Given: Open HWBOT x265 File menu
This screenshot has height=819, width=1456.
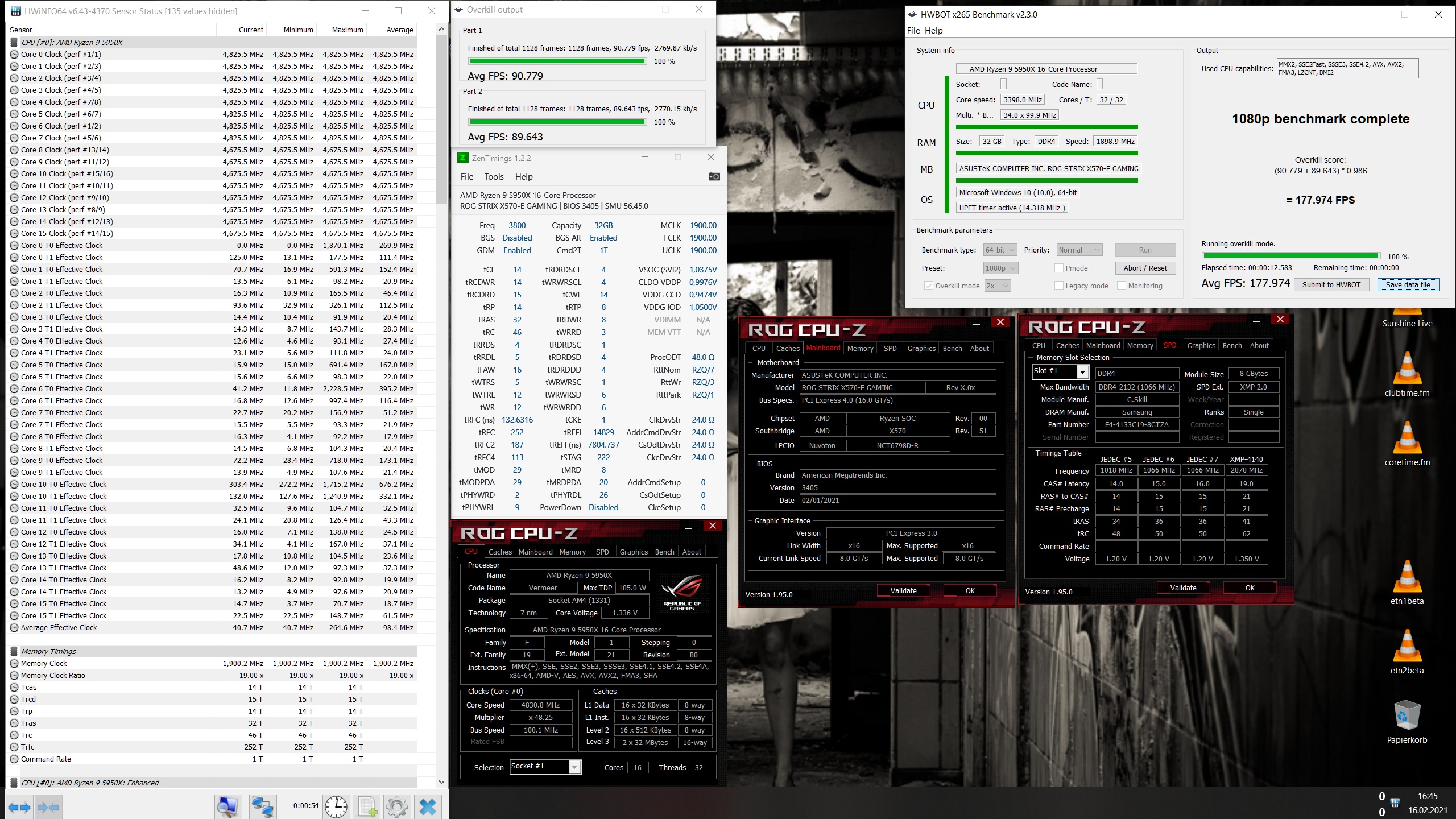Looking at the screenshot, I should [x=913, y=31].
